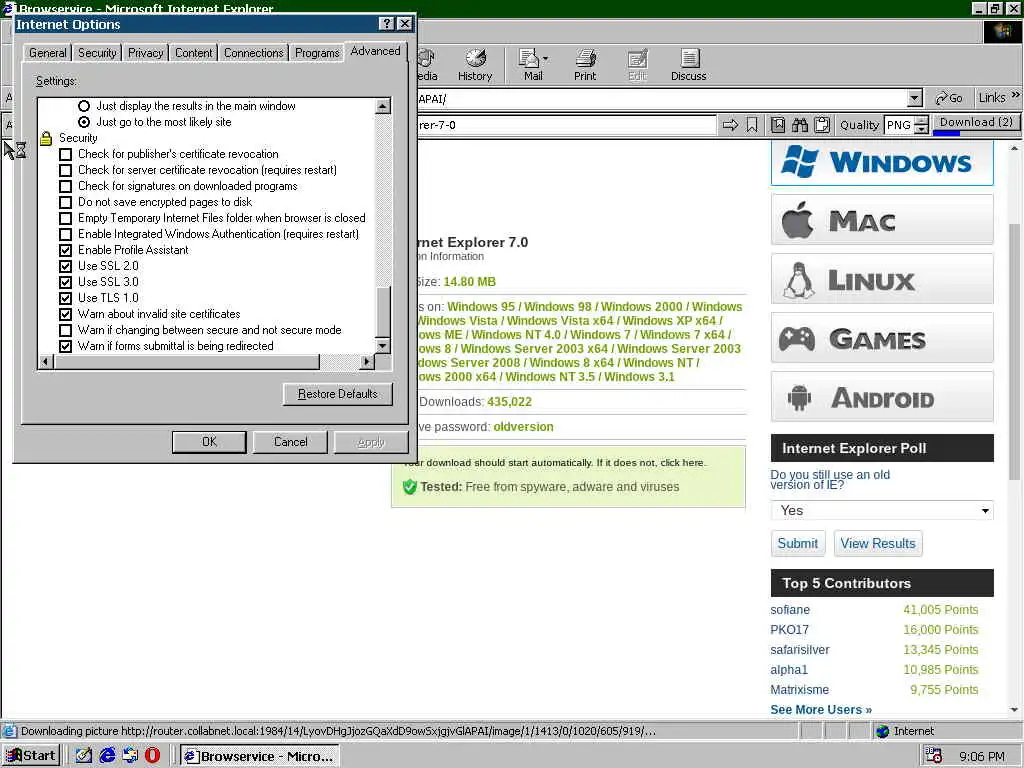Click the help question mark in Internet Options
Screen dimensions: 1024x768
pyautogui.click(x=387, y=24)
